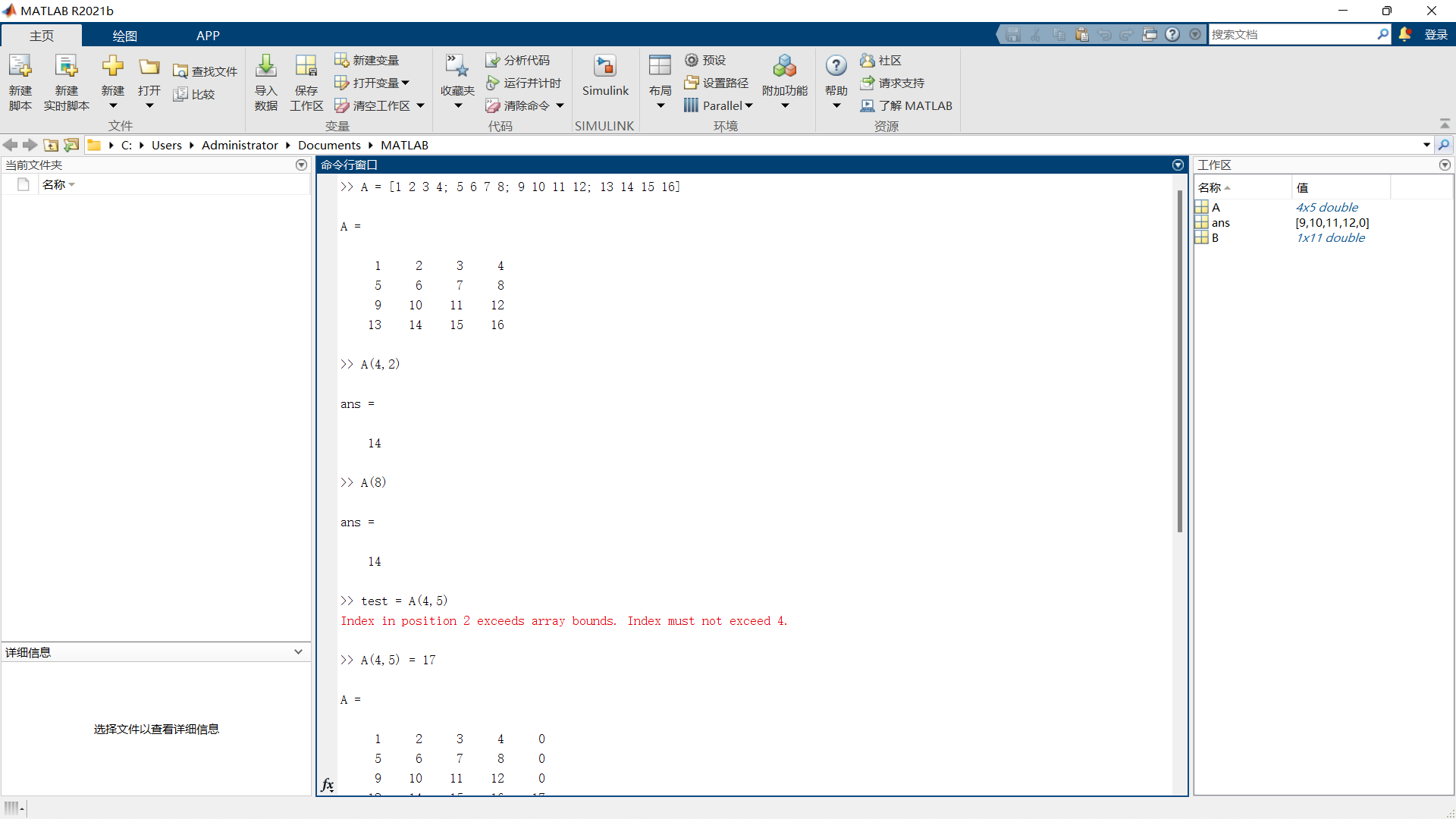Open Command Window actions menu button

1178,165
